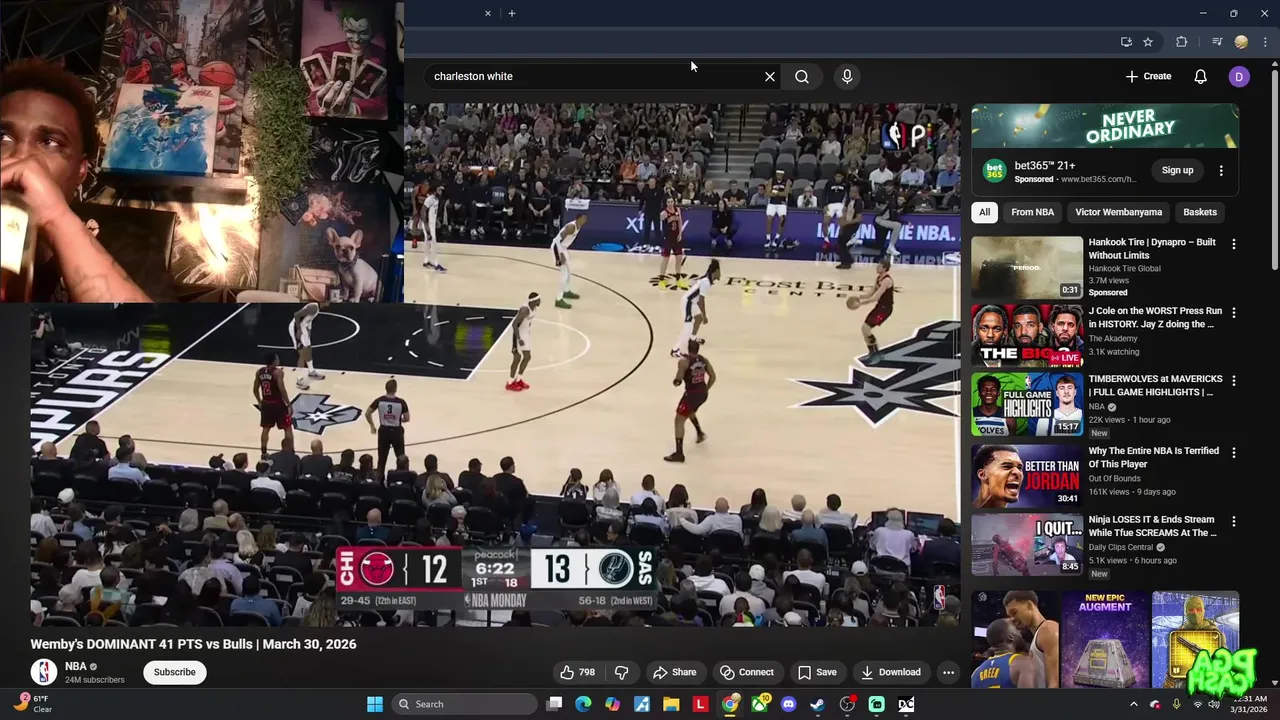This screenshot has height=720, width=1280.
Task: Open the NBA channel avatar
Action: (43, 672)
